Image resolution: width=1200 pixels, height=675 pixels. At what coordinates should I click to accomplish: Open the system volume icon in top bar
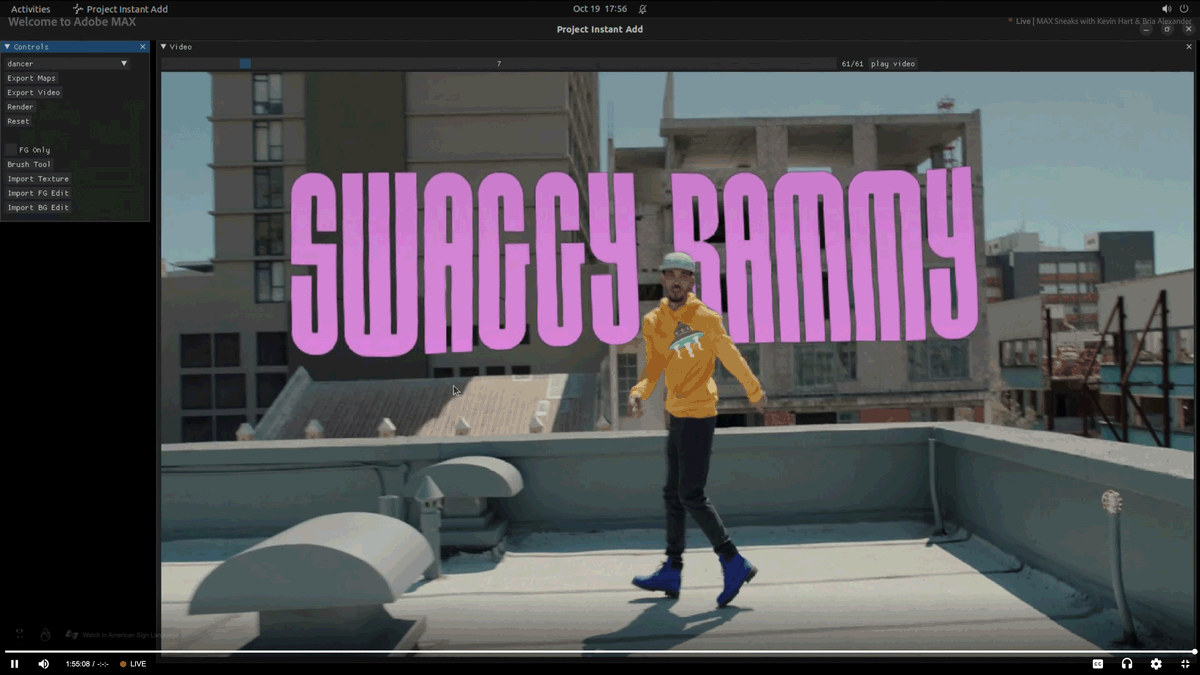click(1165, 9)
